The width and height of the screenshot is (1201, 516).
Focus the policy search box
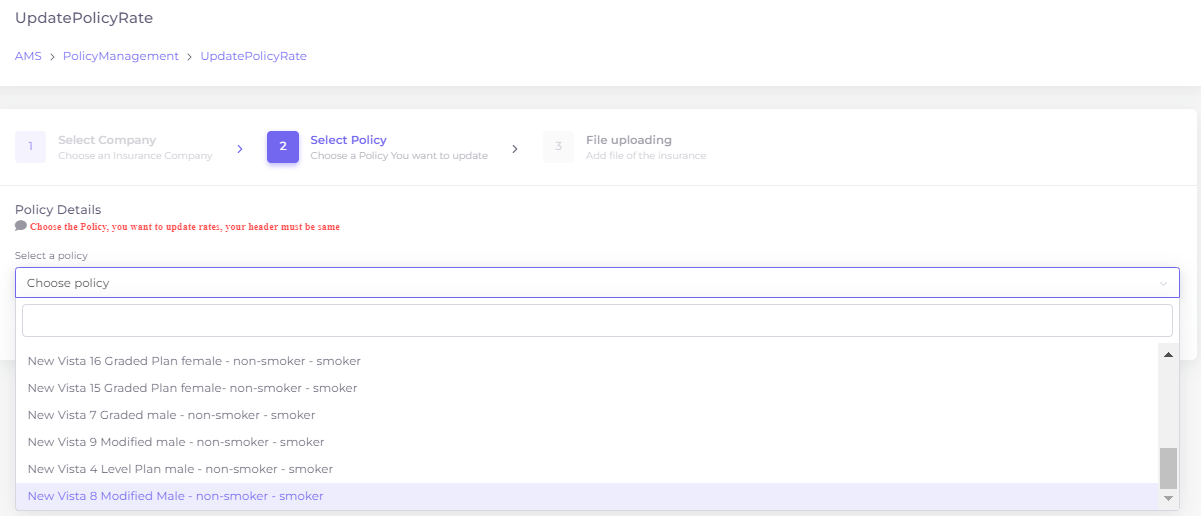click(x=597, y=321)
